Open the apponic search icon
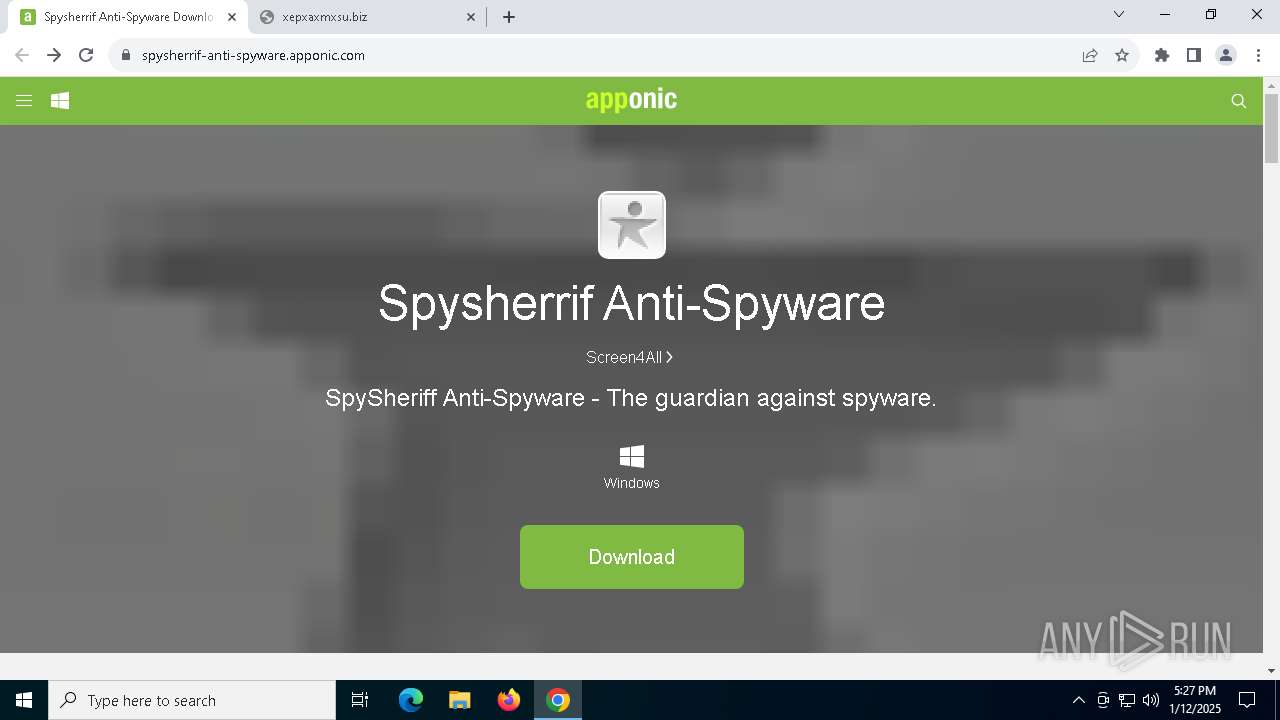 (x=1239, y=101)
